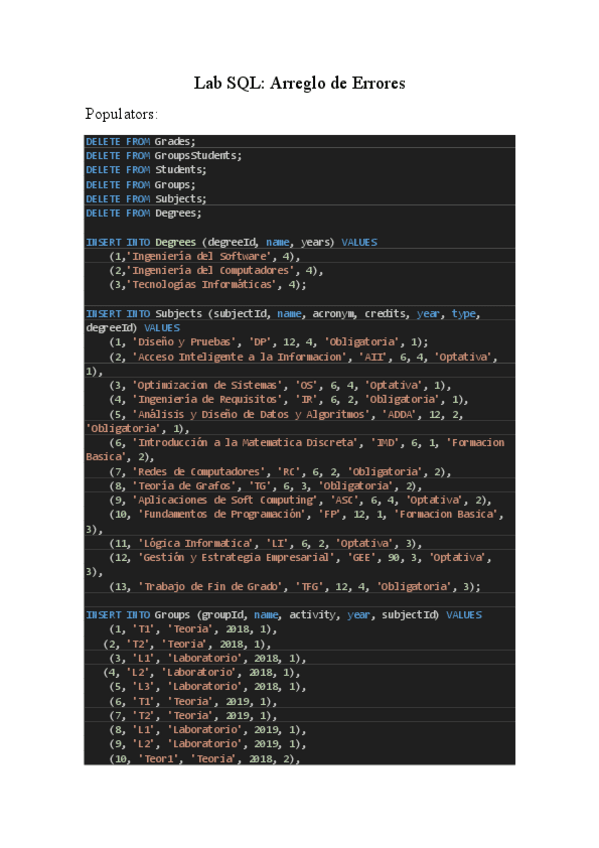Select the line 'DELETE FROM Degrees;'
Viewport: 599px width, 848px height.
(x=143, y=213)
